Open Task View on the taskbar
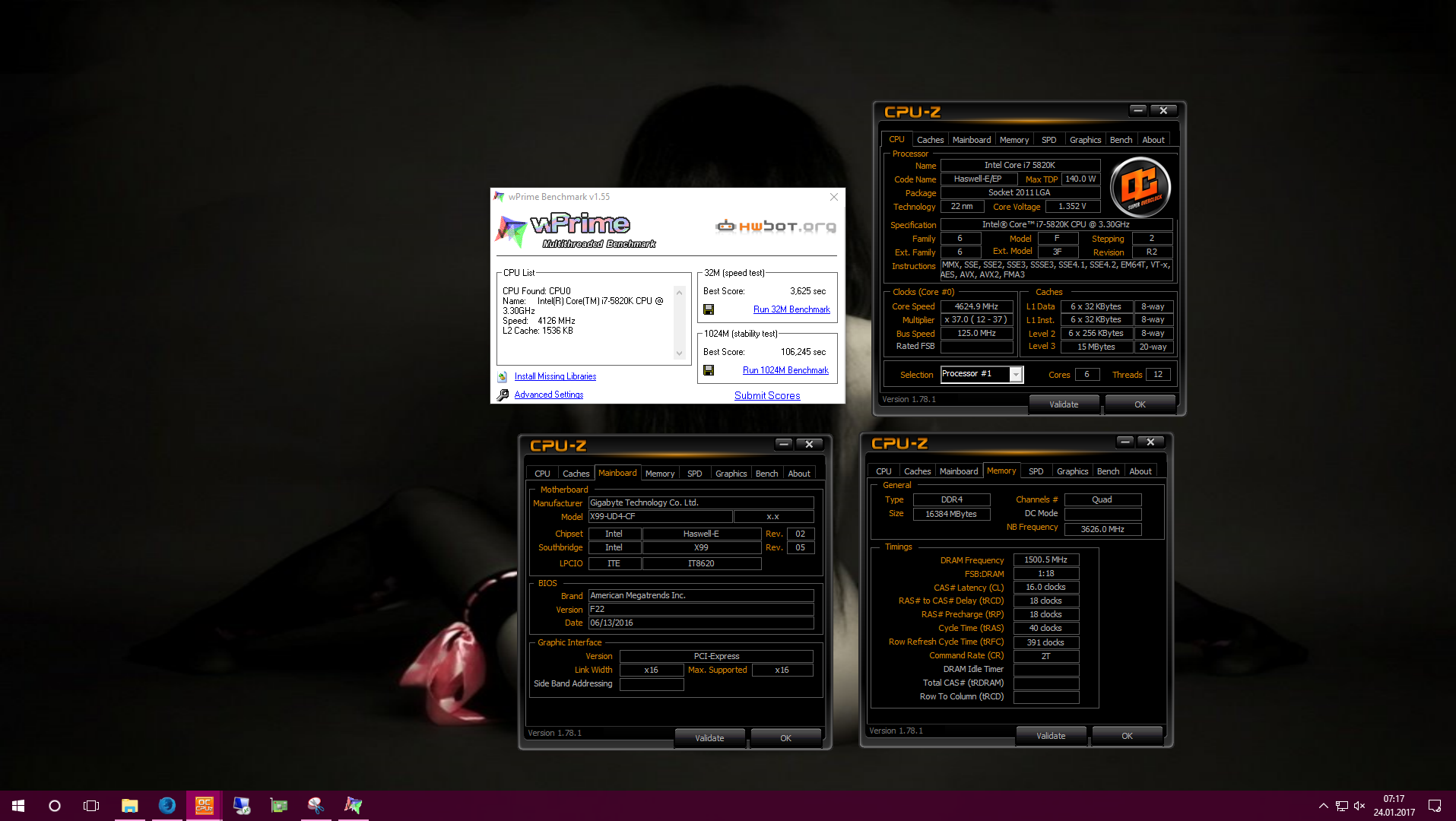1456x821 pixels. (x=91, y=806)
